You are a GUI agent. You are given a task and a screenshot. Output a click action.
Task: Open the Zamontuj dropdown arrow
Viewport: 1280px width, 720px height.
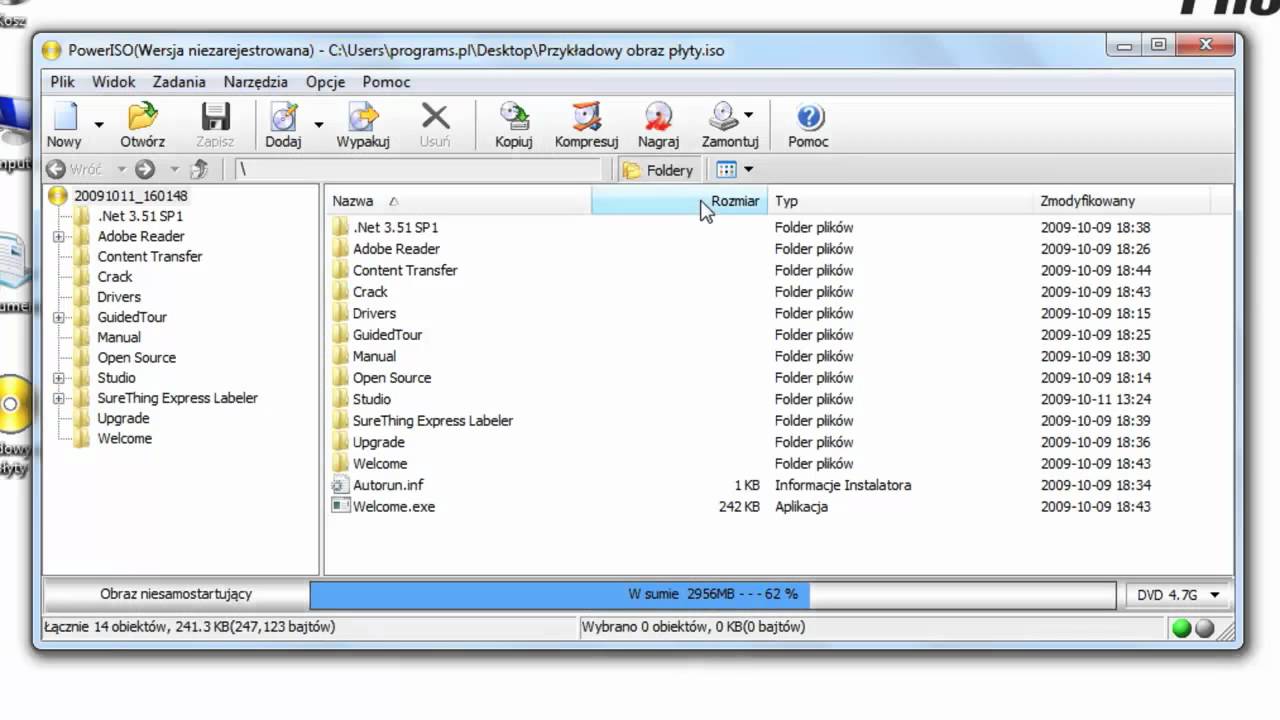coord(748,114)
